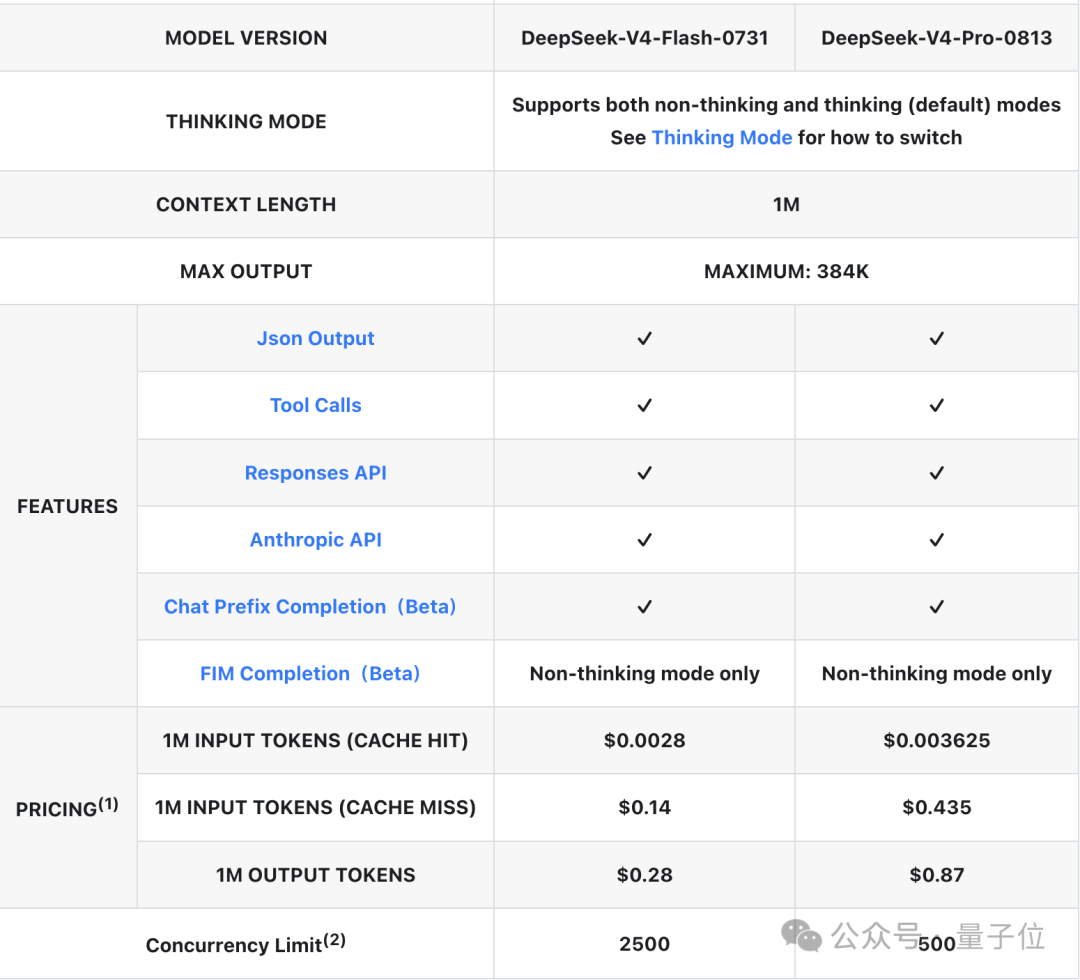Click the $0.14 cache miss price
Screen dimensions: 1080x980
645,807
